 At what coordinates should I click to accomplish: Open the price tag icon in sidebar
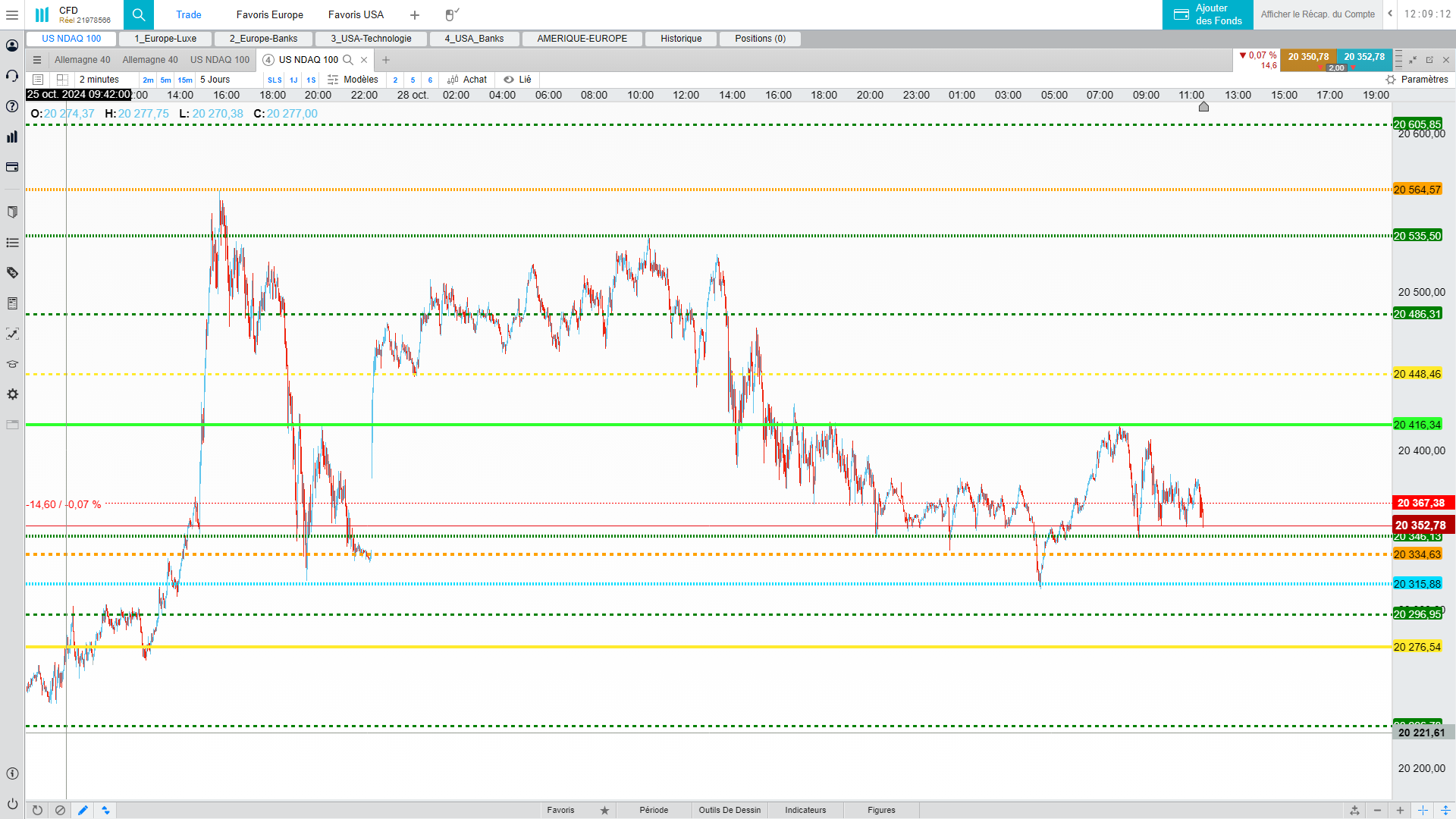pos(12,273)
